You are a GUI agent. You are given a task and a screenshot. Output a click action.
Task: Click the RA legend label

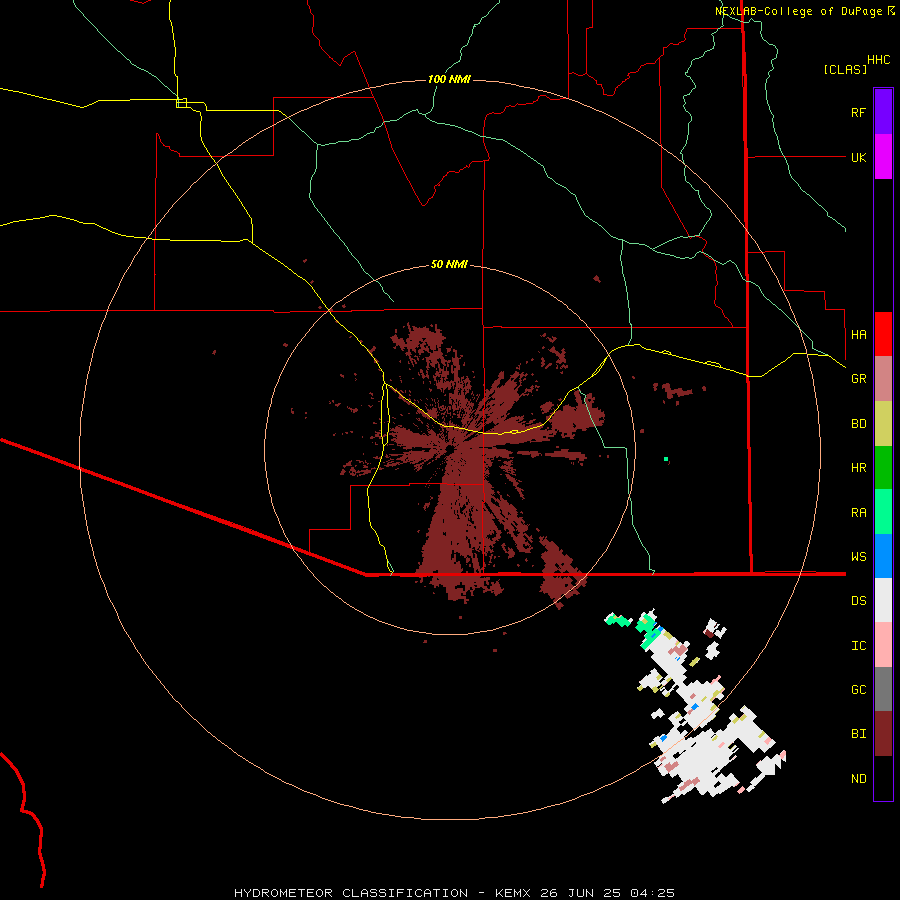858,513
